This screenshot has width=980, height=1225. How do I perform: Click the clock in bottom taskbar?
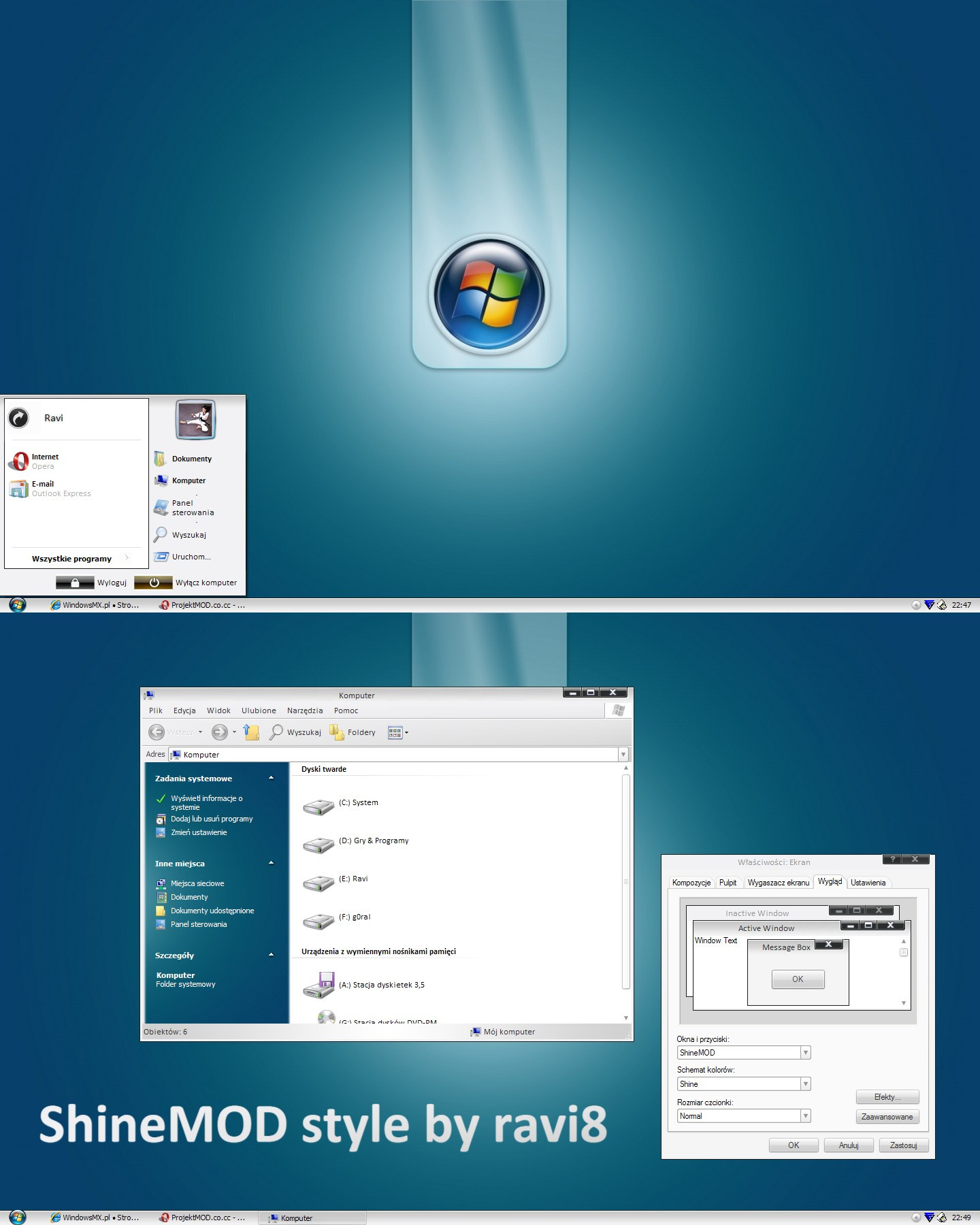962,1218
